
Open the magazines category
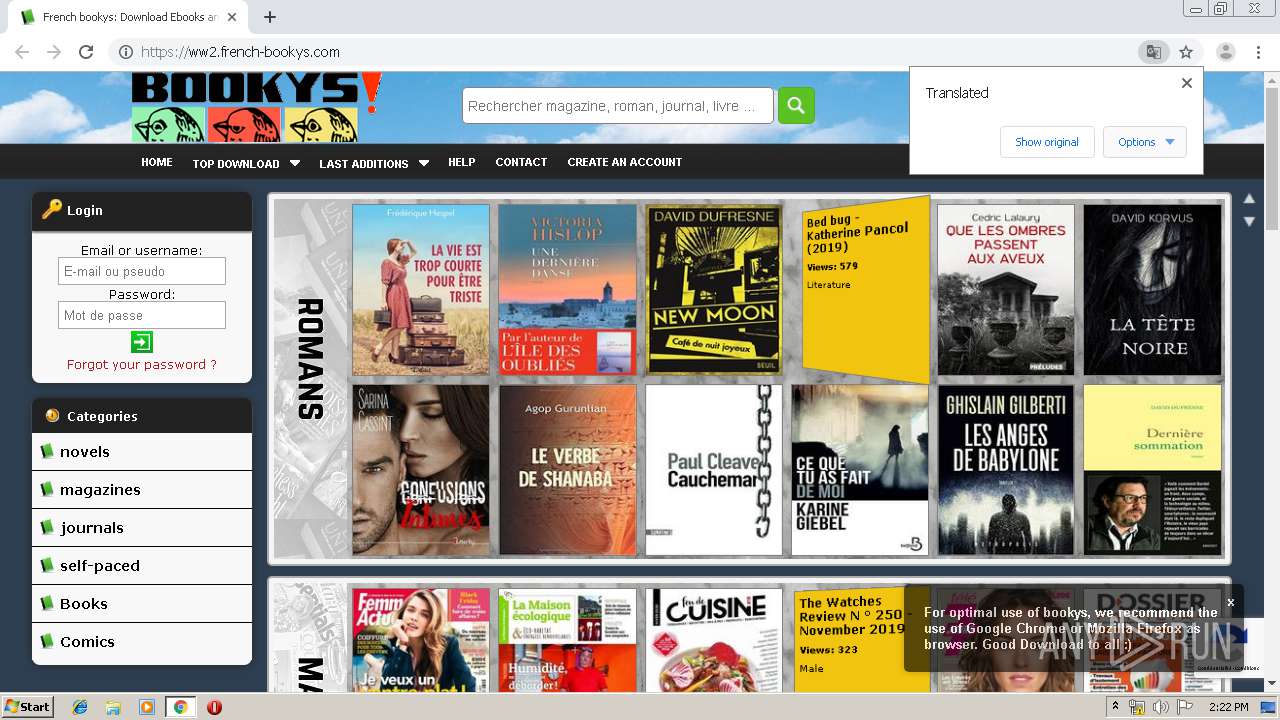point(142,490)
